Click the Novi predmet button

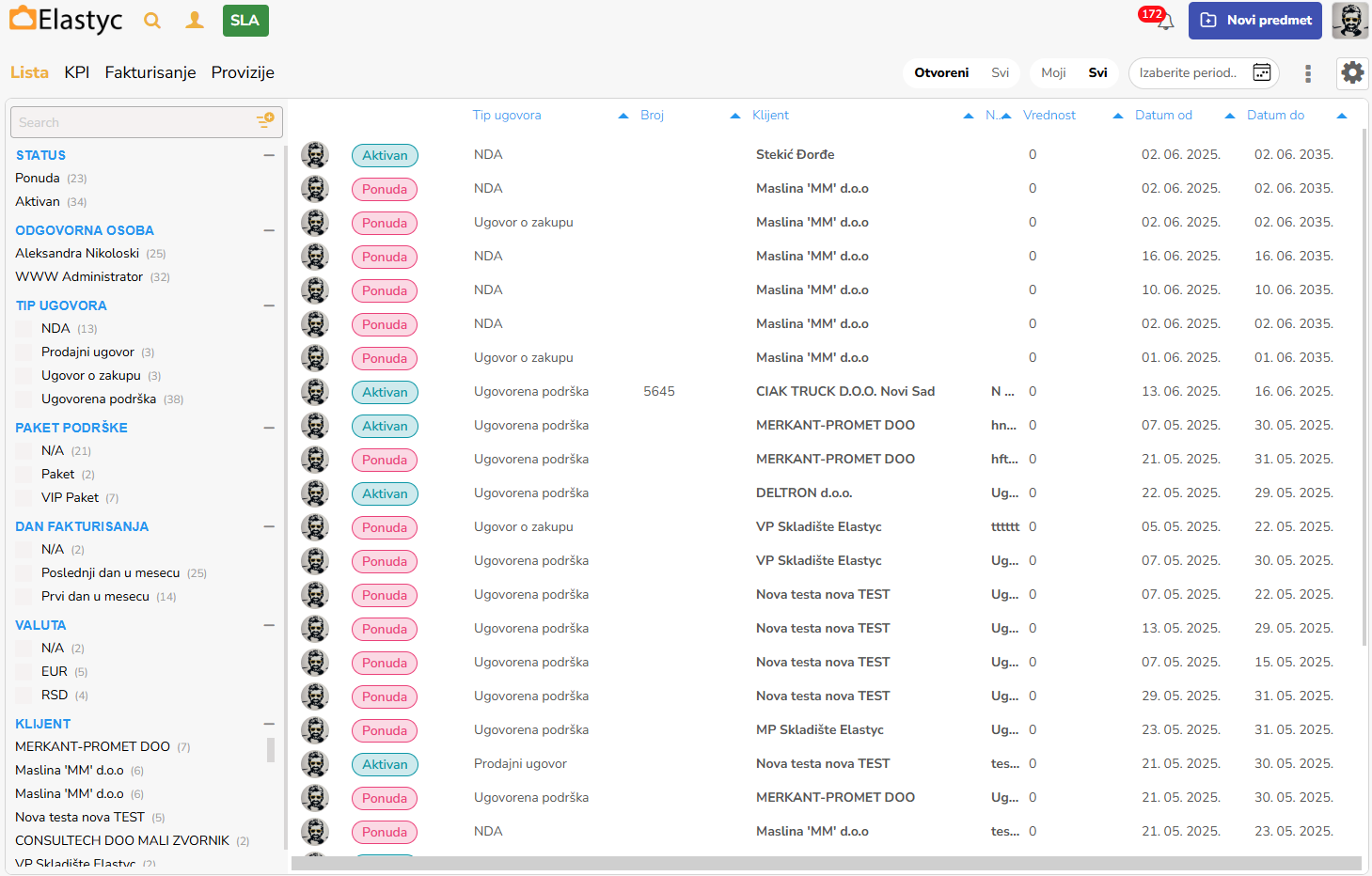point(1254,21)
